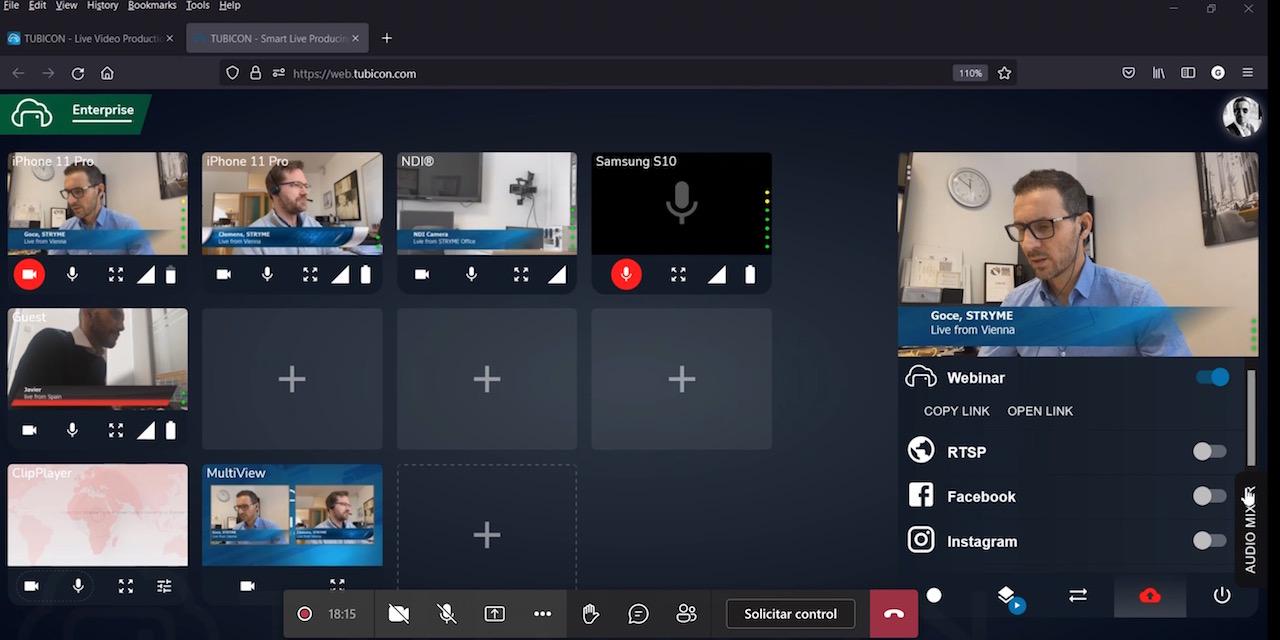The height and width of the screenshot is (640, 1280).
Task: Click the microphone icon under ClipPlayer
Action: (78, 586)
